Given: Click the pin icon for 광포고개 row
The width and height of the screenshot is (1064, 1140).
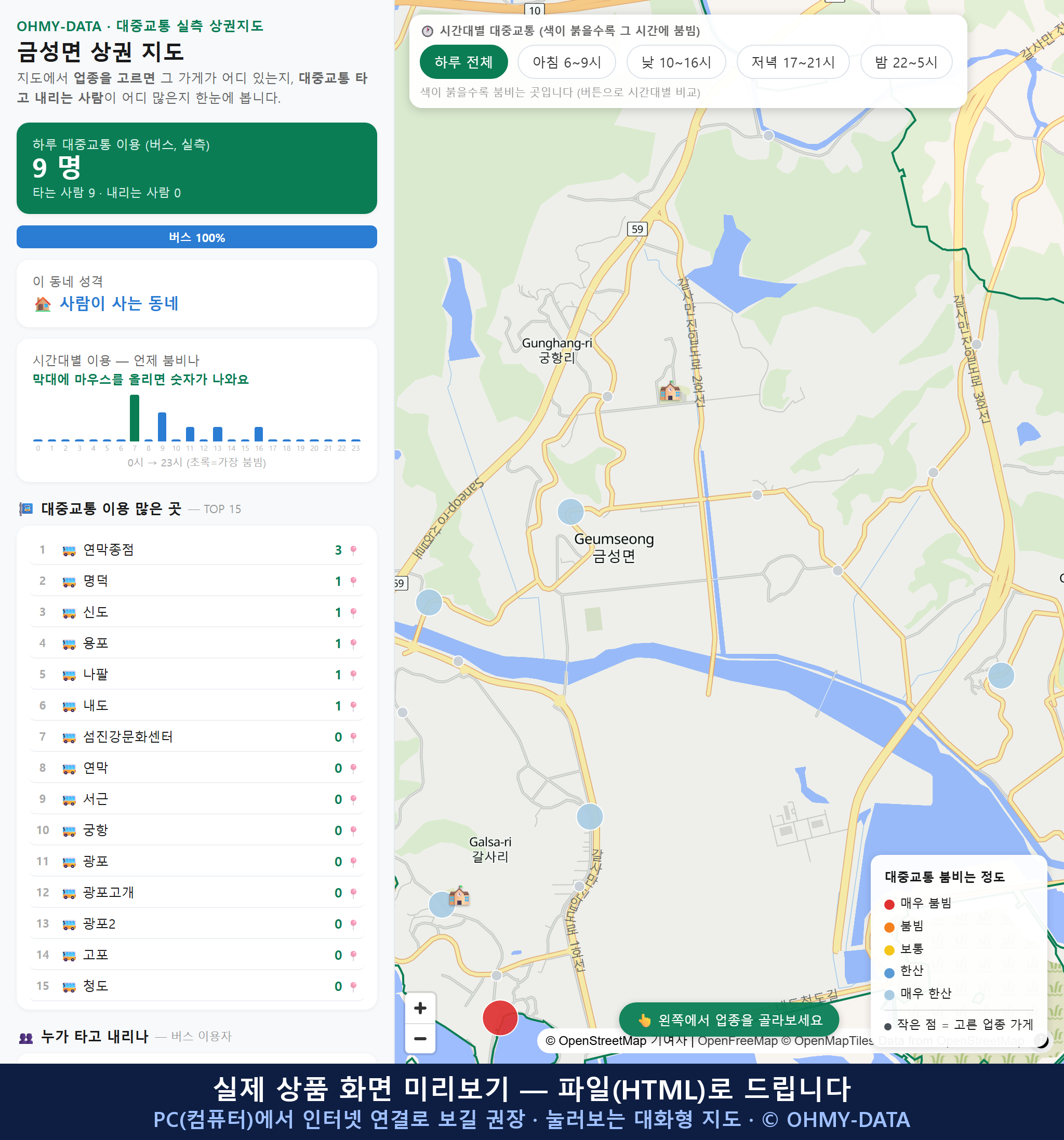Looking at the screenshot, I should click(353, 893).
